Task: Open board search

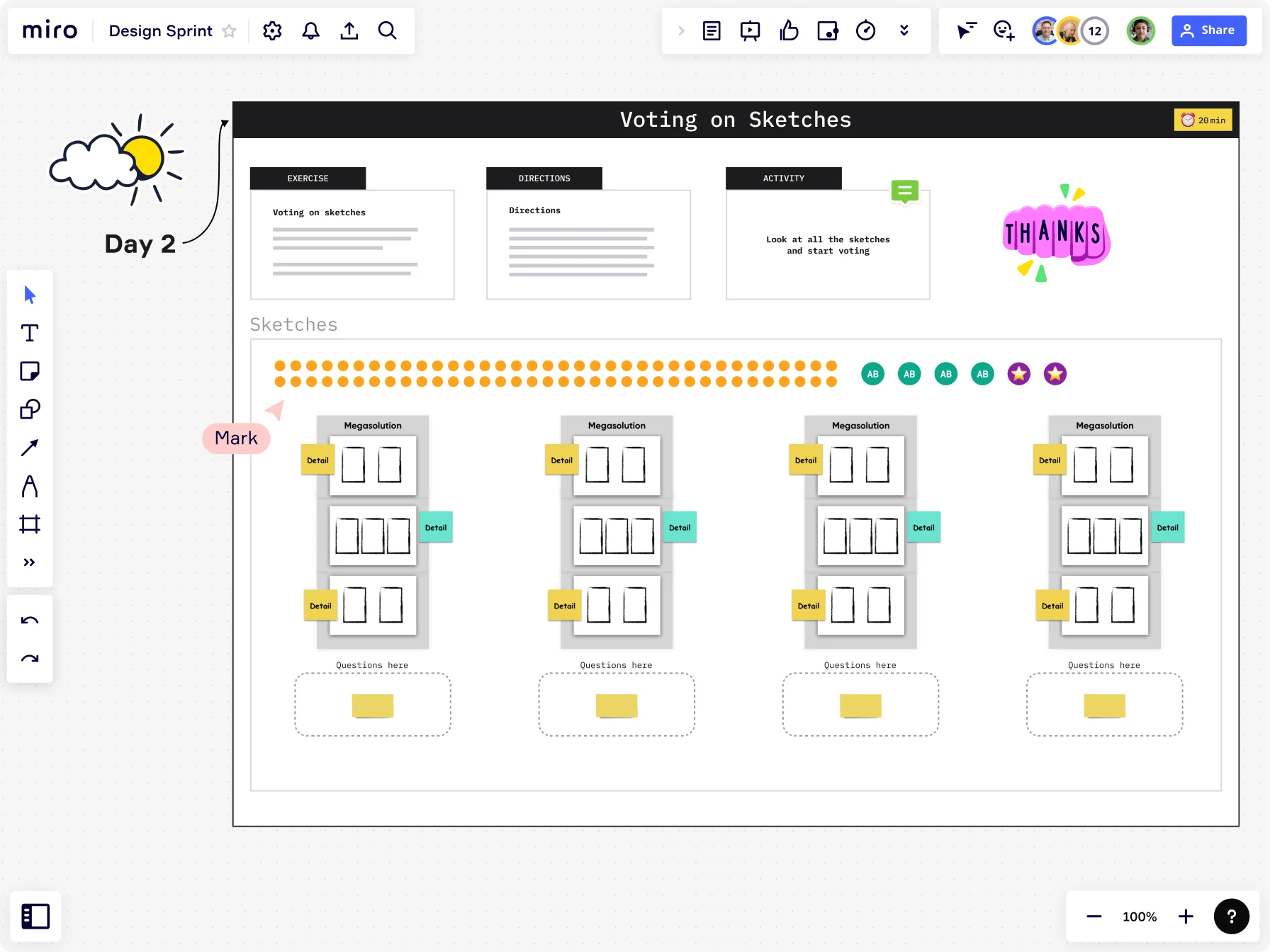Action: (x=387, y=30)
